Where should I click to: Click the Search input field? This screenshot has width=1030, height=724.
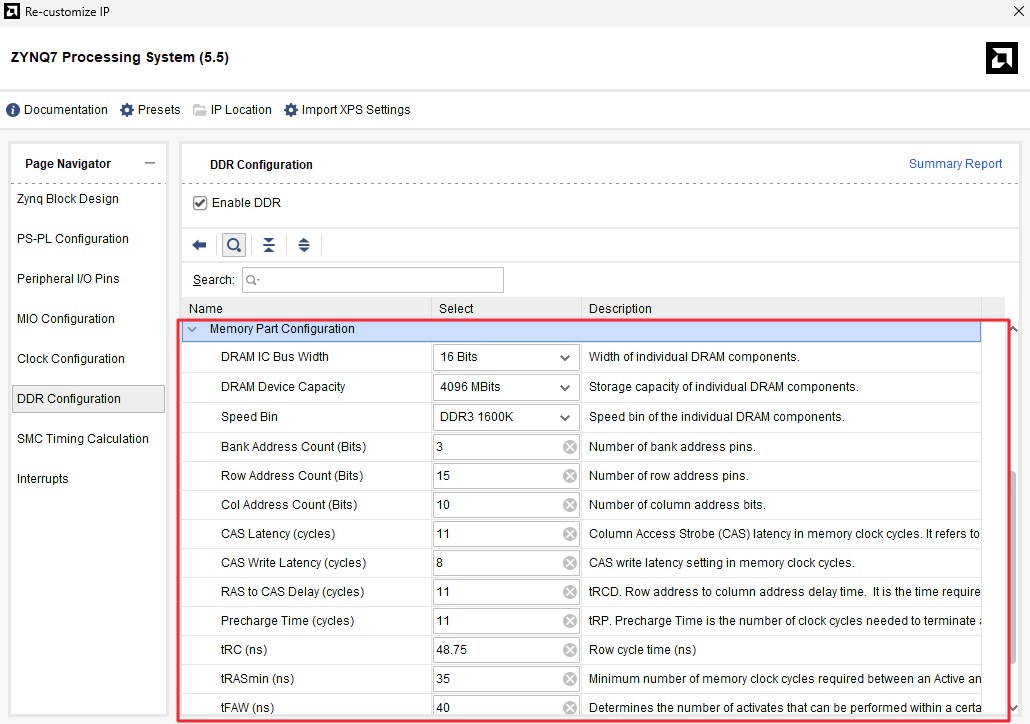372,280
